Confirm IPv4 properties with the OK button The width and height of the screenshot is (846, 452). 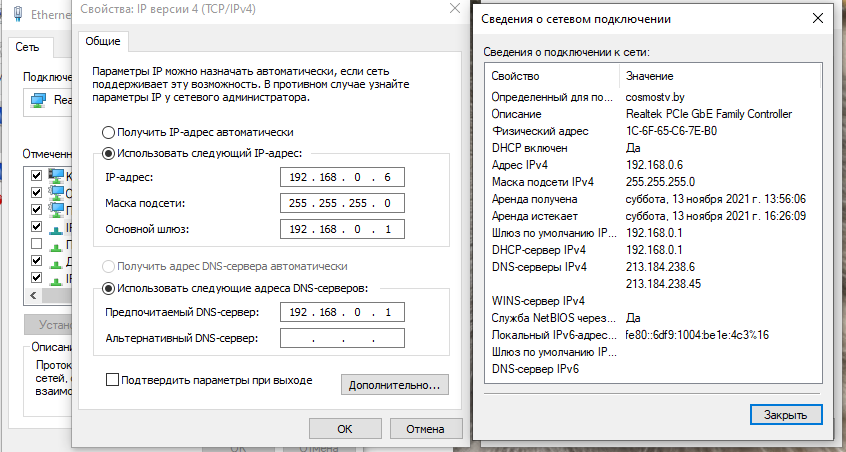[345, 429]
